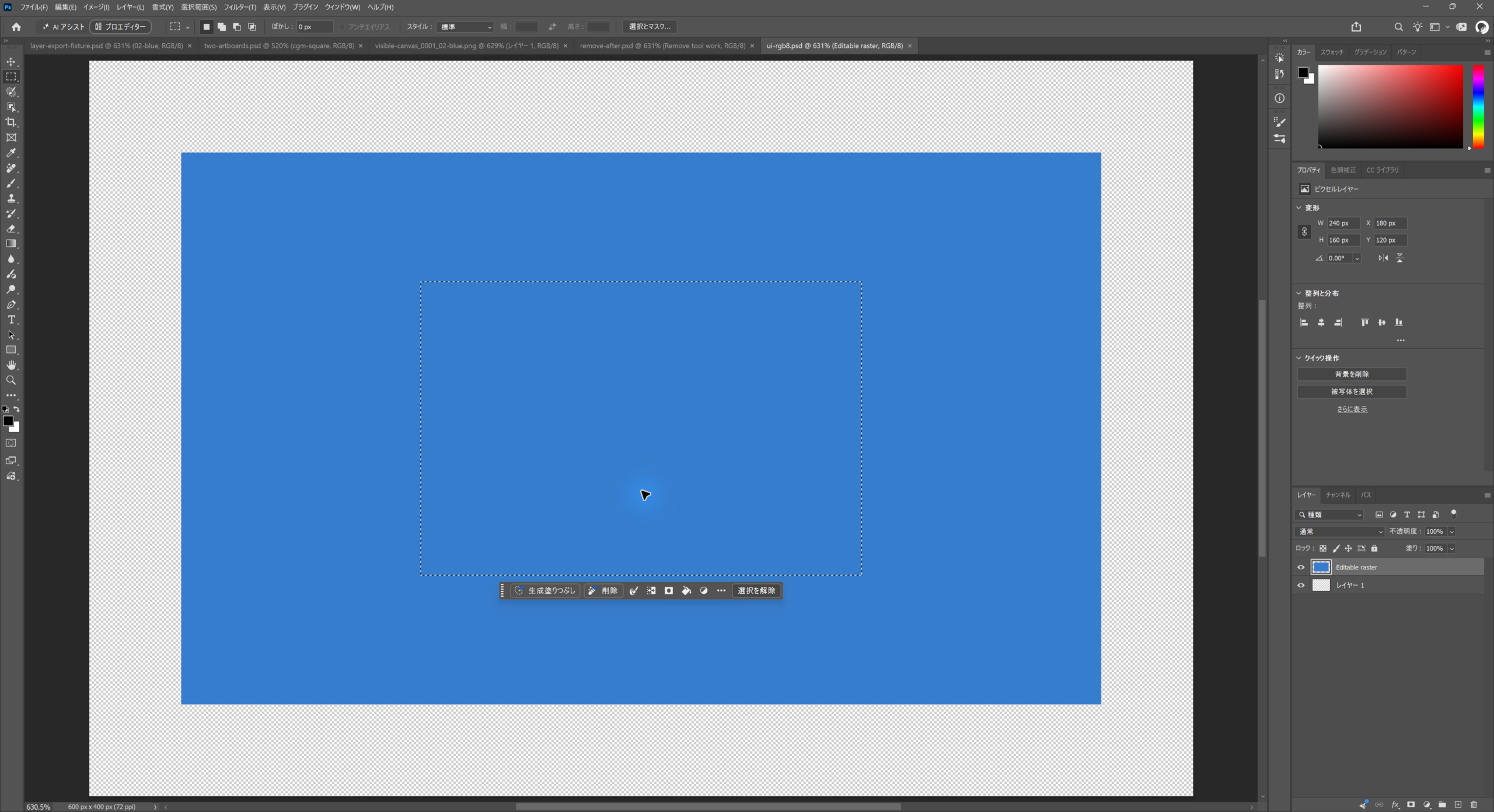1494x812 pixels.
Task: Click the さらに表示 link
Action: pos(1352,409)
